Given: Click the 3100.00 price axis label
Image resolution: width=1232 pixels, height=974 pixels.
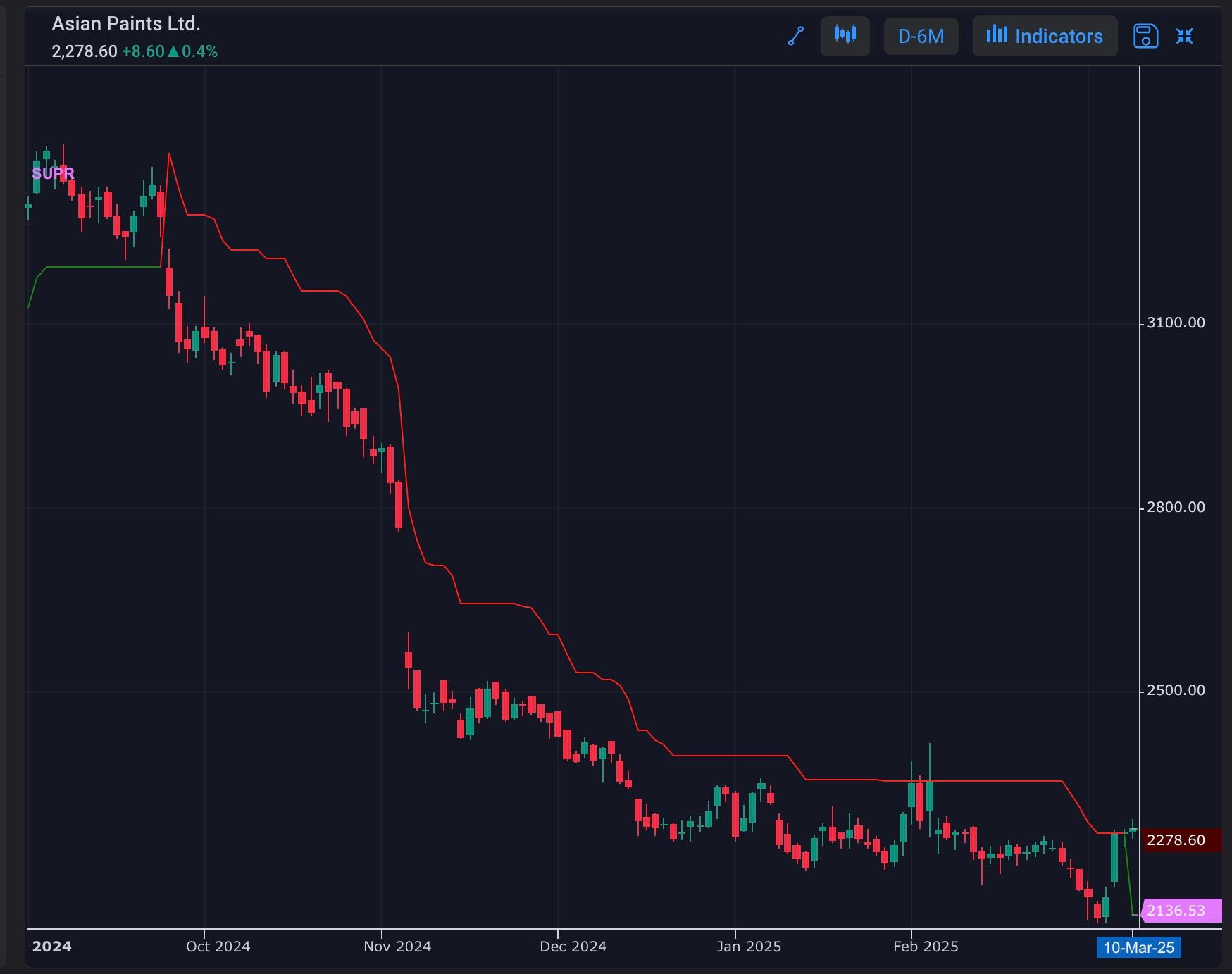Looking at the screenshot, I should (x=1176, y=323).
